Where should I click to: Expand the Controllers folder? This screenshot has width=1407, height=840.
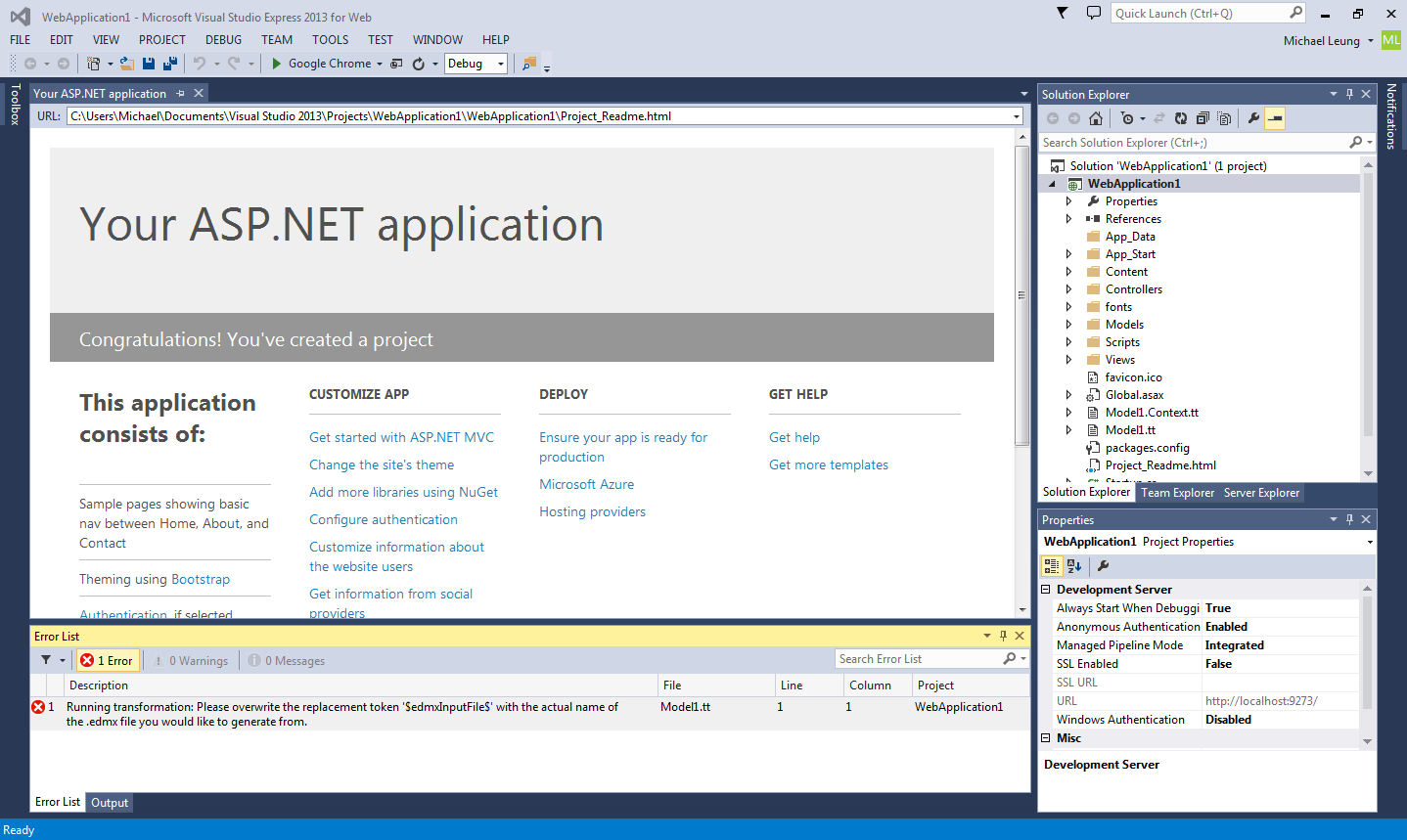click(1068, 289)
